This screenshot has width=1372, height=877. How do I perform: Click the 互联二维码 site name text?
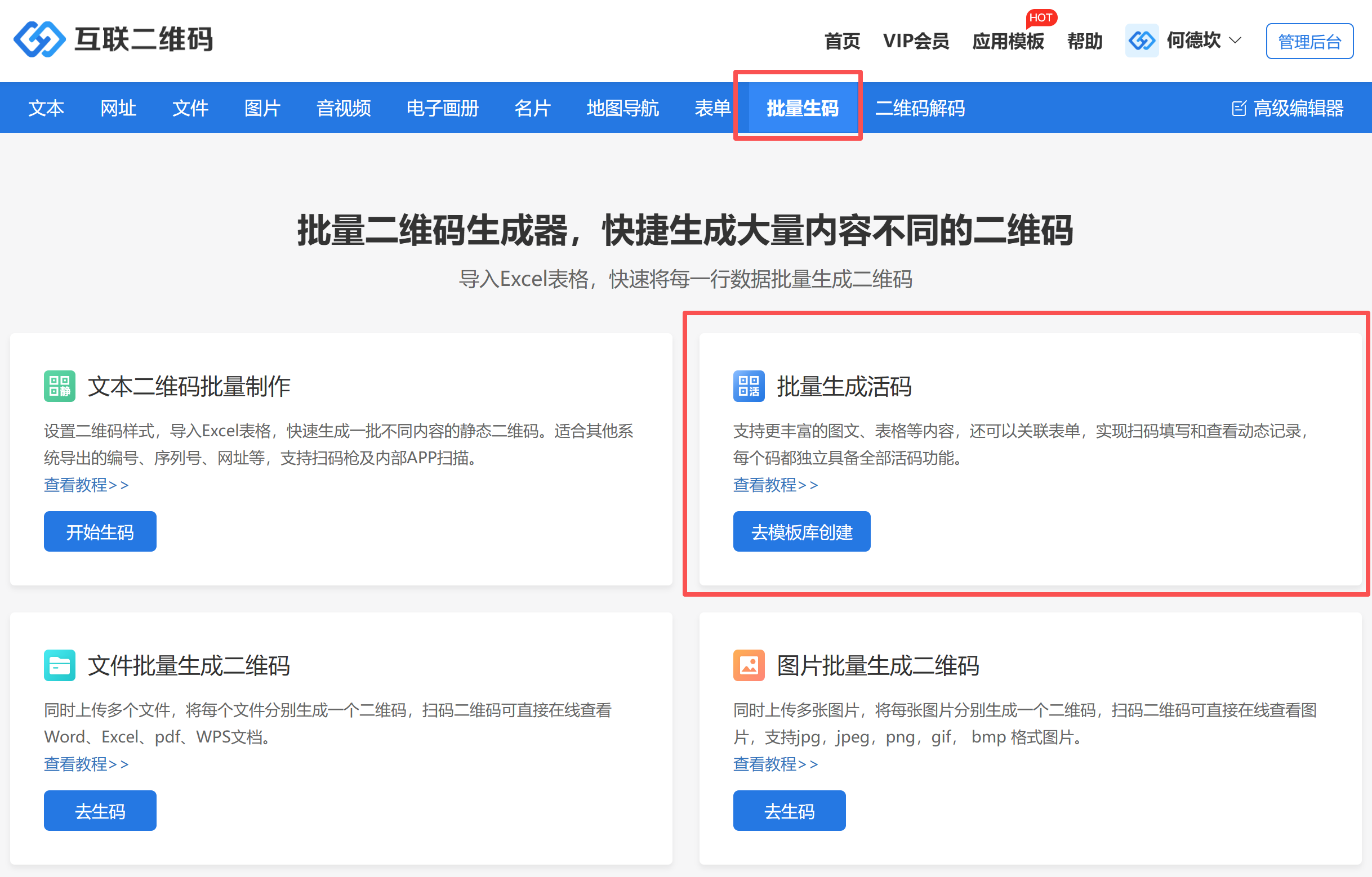tap(144, 40)
